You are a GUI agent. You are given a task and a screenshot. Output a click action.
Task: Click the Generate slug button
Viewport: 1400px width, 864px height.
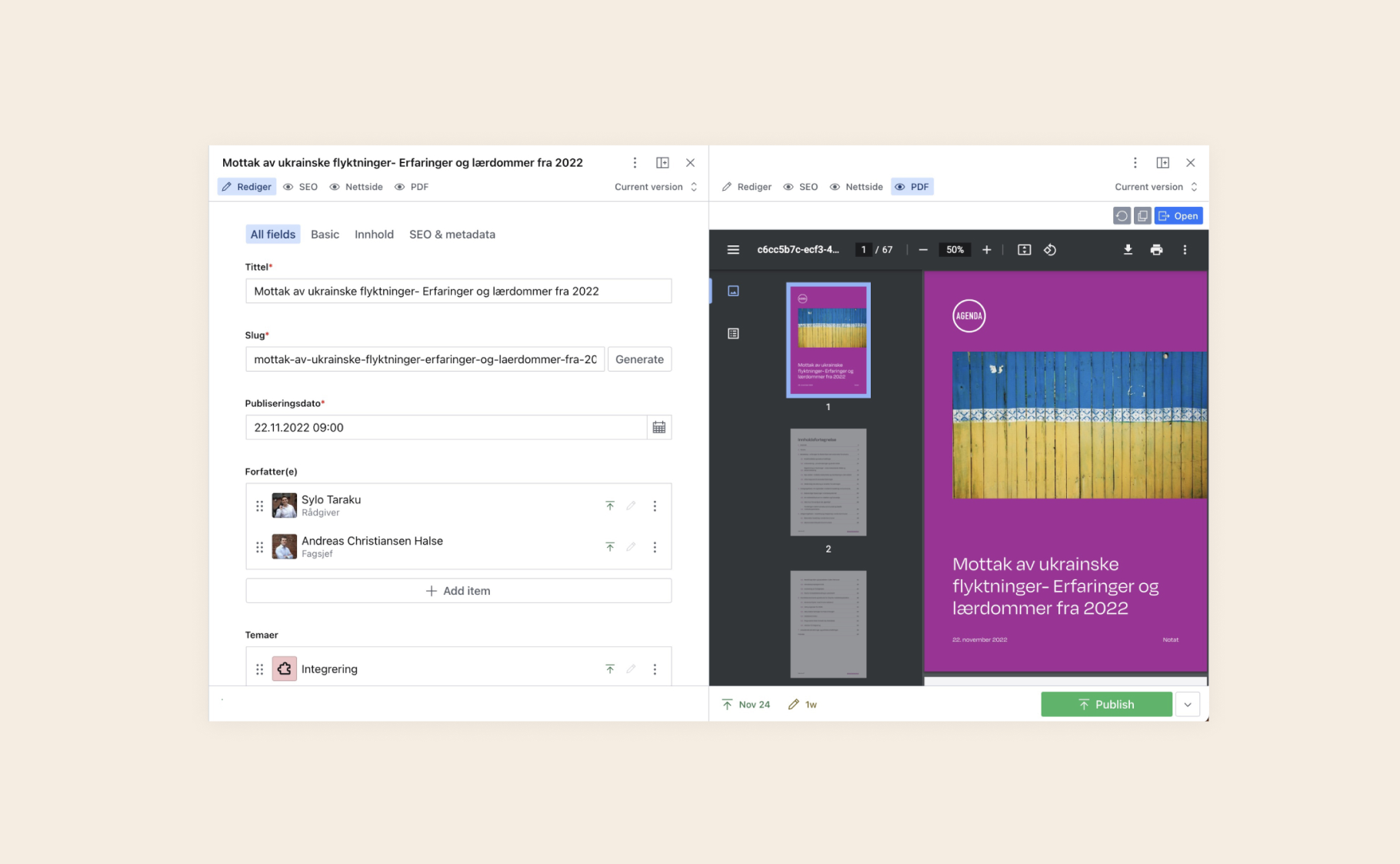point(639,359)
